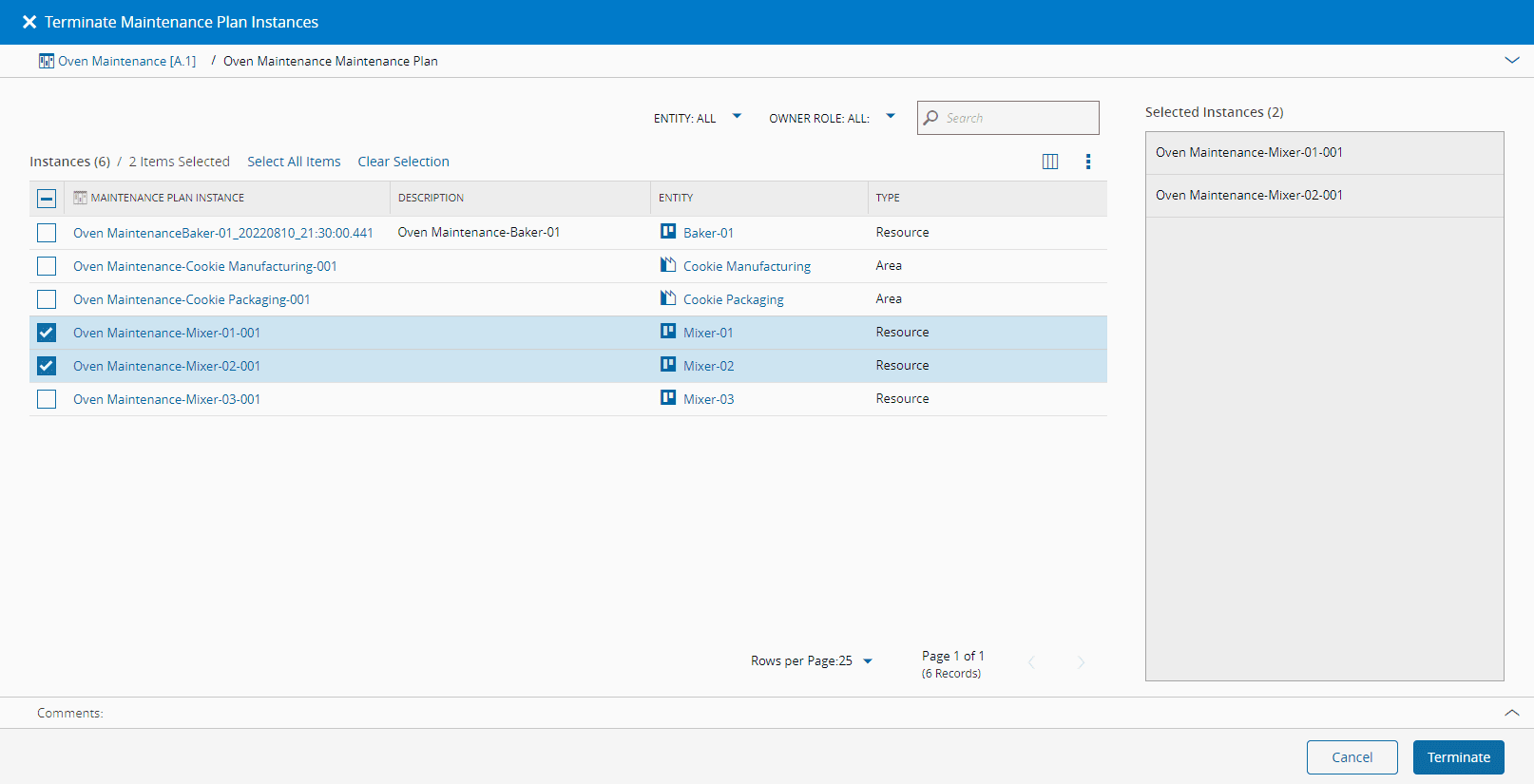Open the three-dot more options menu

(1088, 162)
